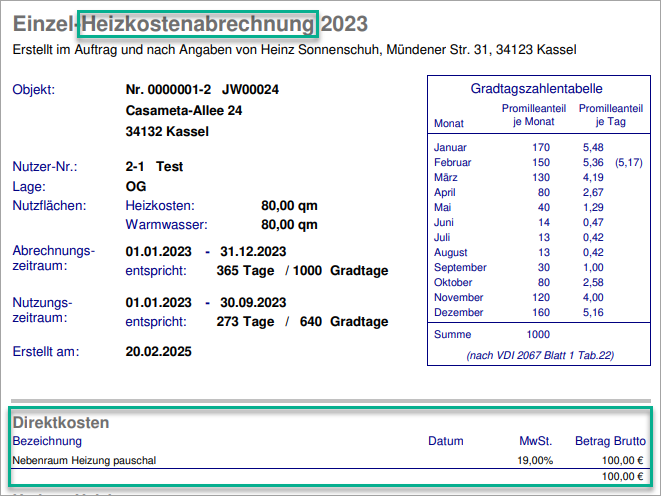The image size is (661, 496).
Task: Select the end date '30.09.2023'
Action: (x=253, y=303)
